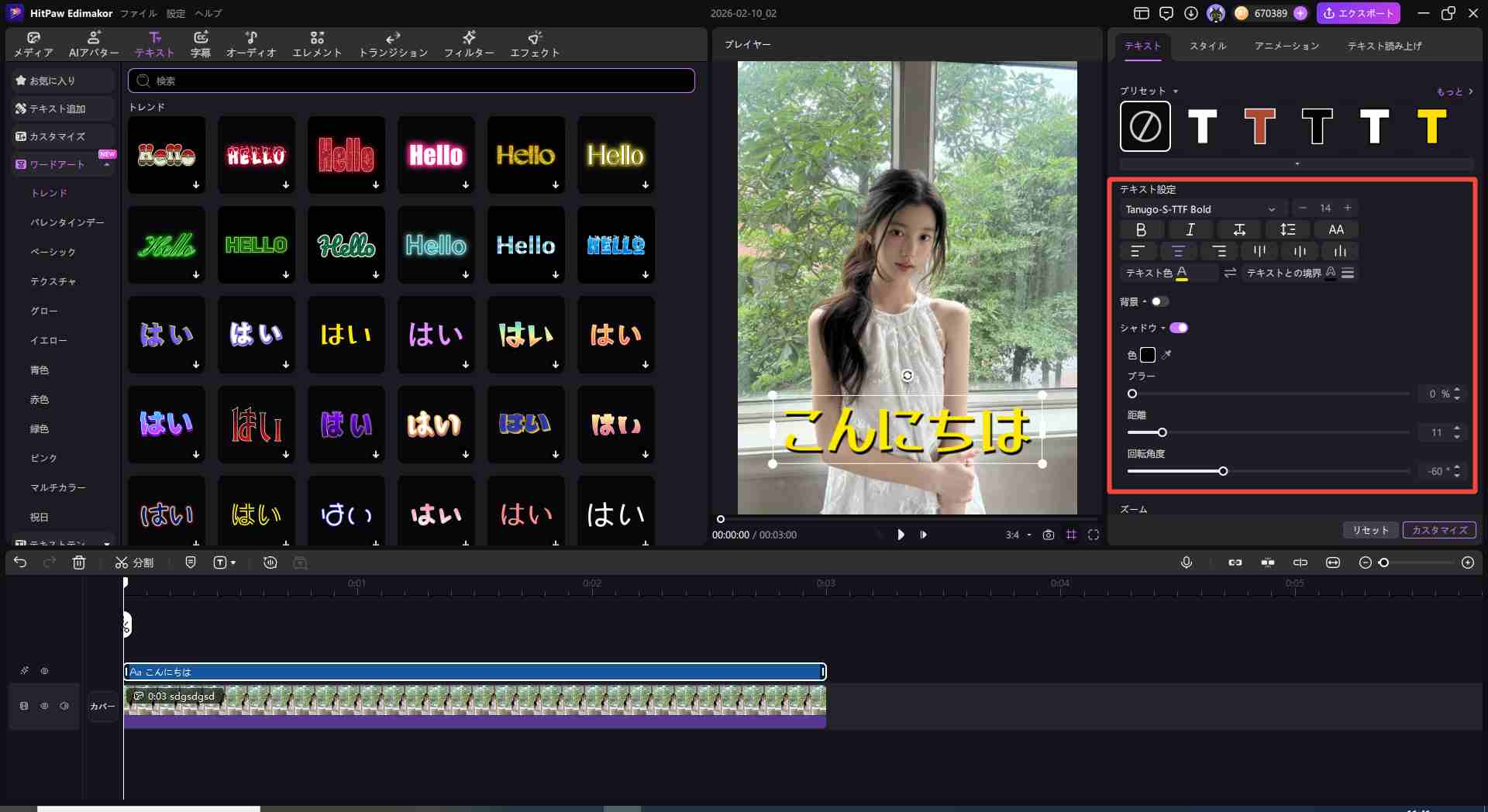The height and width of the screenshot is (812, 1488).
Task: Switch to the アニメーション tab
Action: 1286,46
